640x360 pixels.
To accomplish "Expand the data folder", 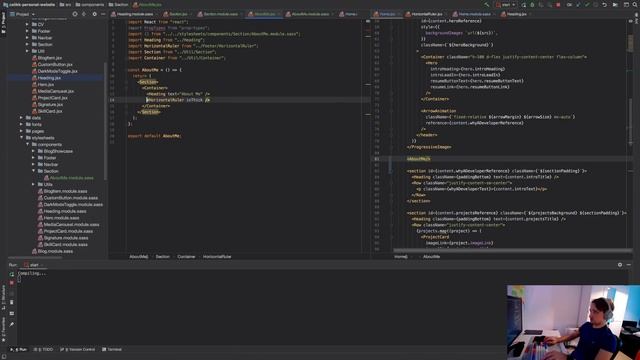I will 21,118.
